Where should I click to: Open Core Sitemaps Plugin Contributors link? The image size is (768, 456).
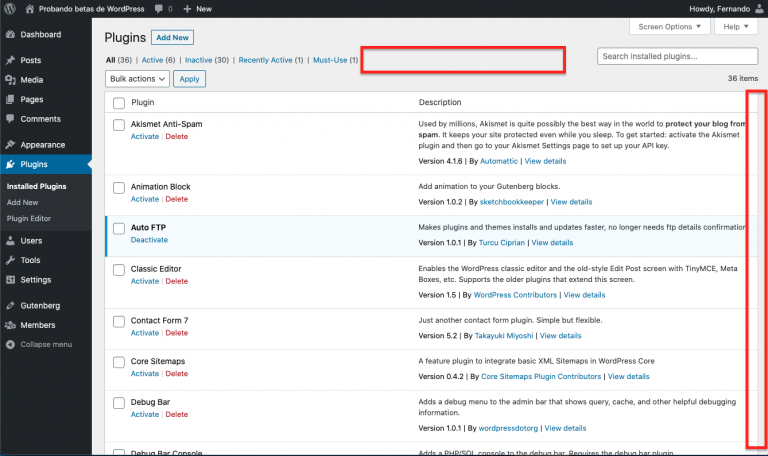click(541, 376)
